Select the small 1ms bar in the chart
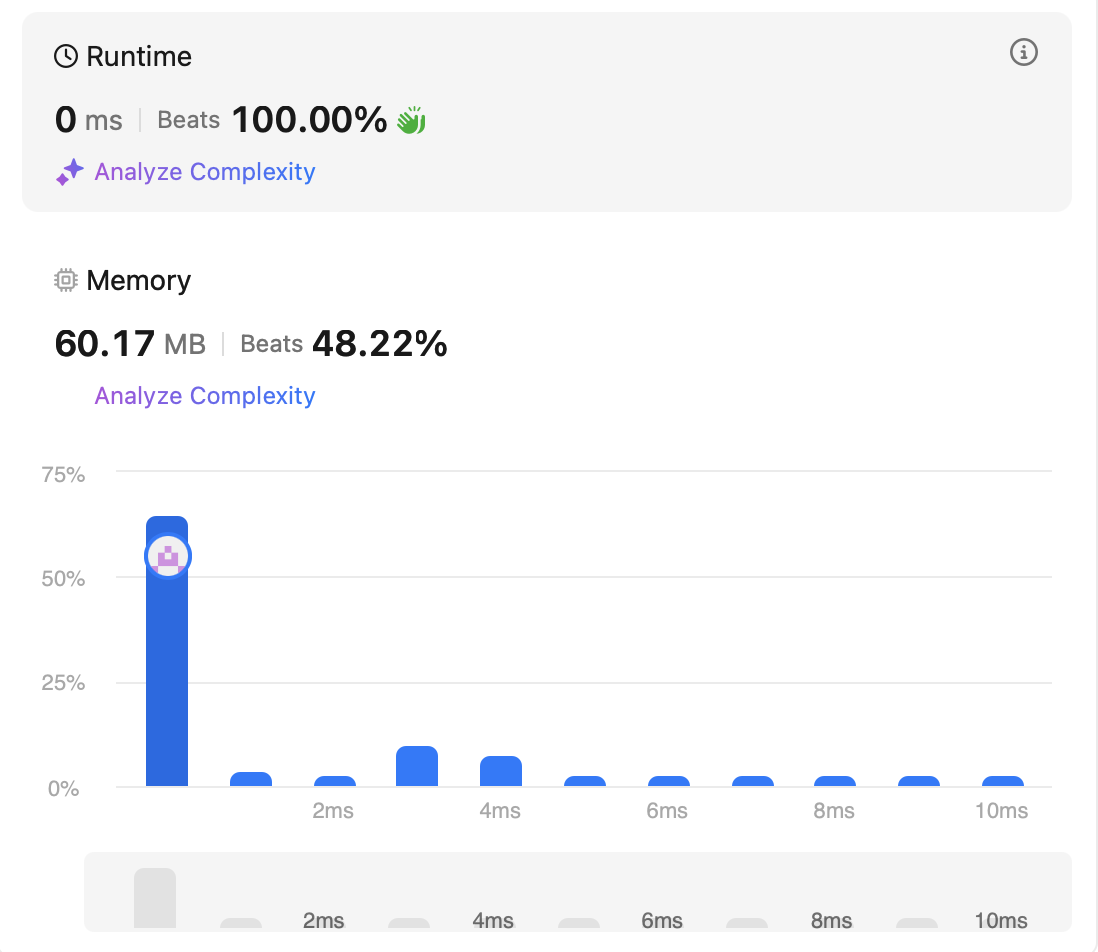This screenshot has width=1098, height=952. coord(251,779)
